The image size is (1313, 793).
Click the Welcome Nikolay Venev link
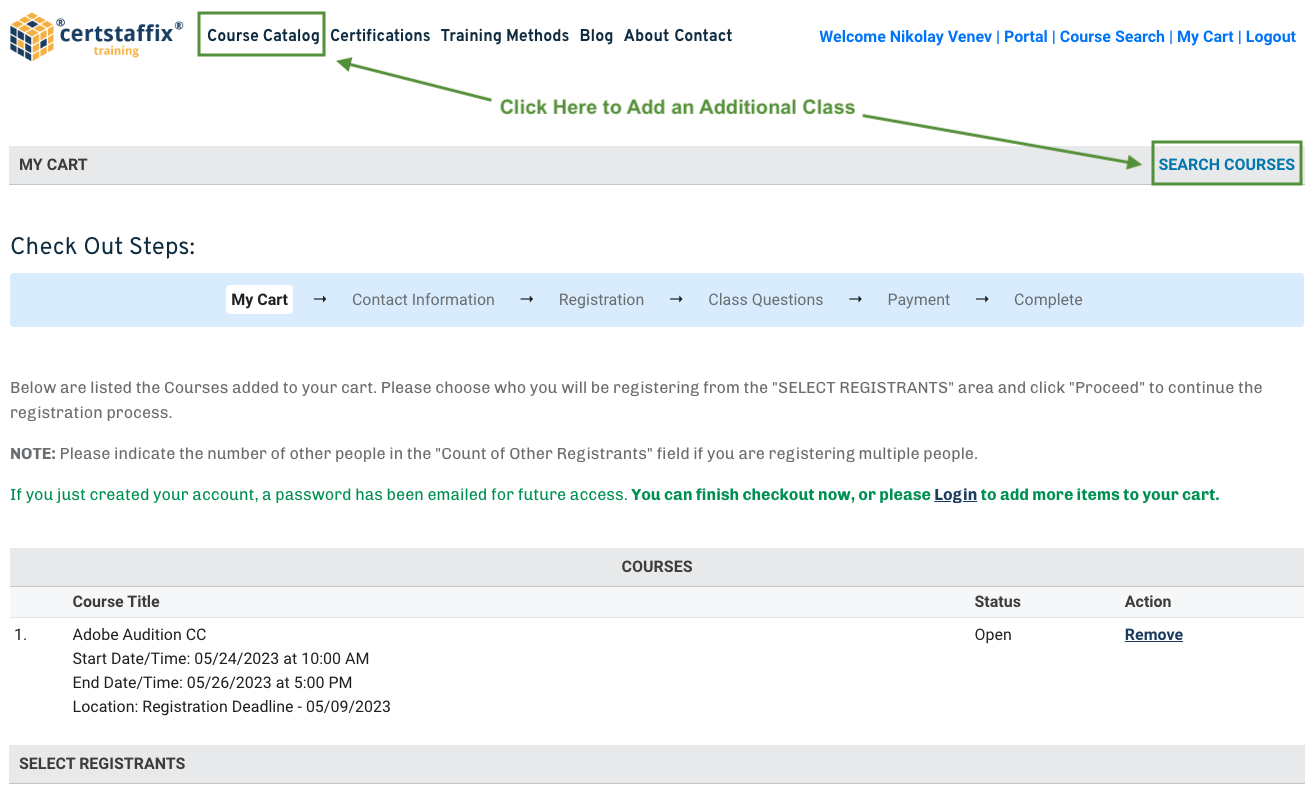coord(905,37)
